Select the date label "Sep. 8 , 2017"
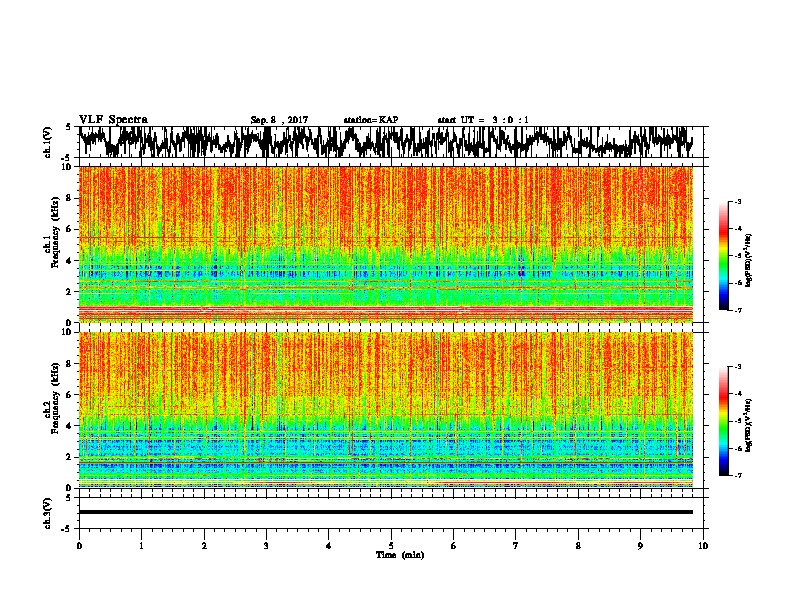792x612 pixels. [x=279, y=120]
